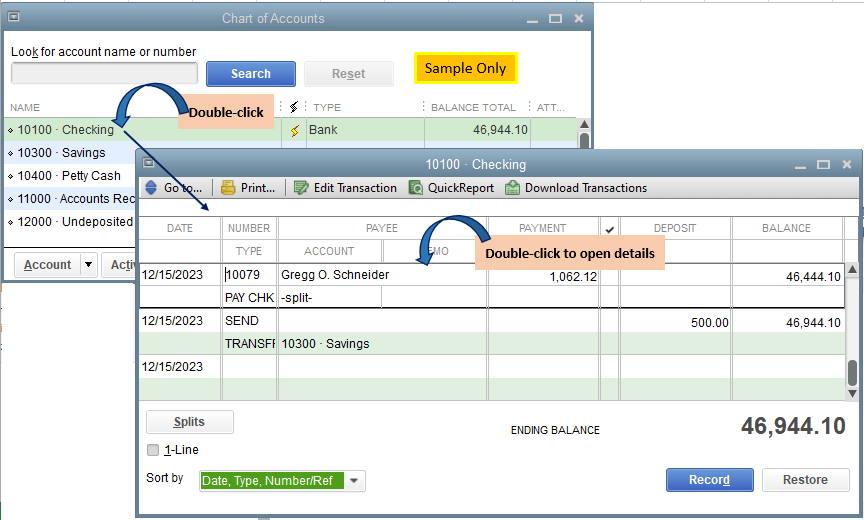Click the Account button in Chart of Accounts
864x520 pixels.
[x=47, y=265]
